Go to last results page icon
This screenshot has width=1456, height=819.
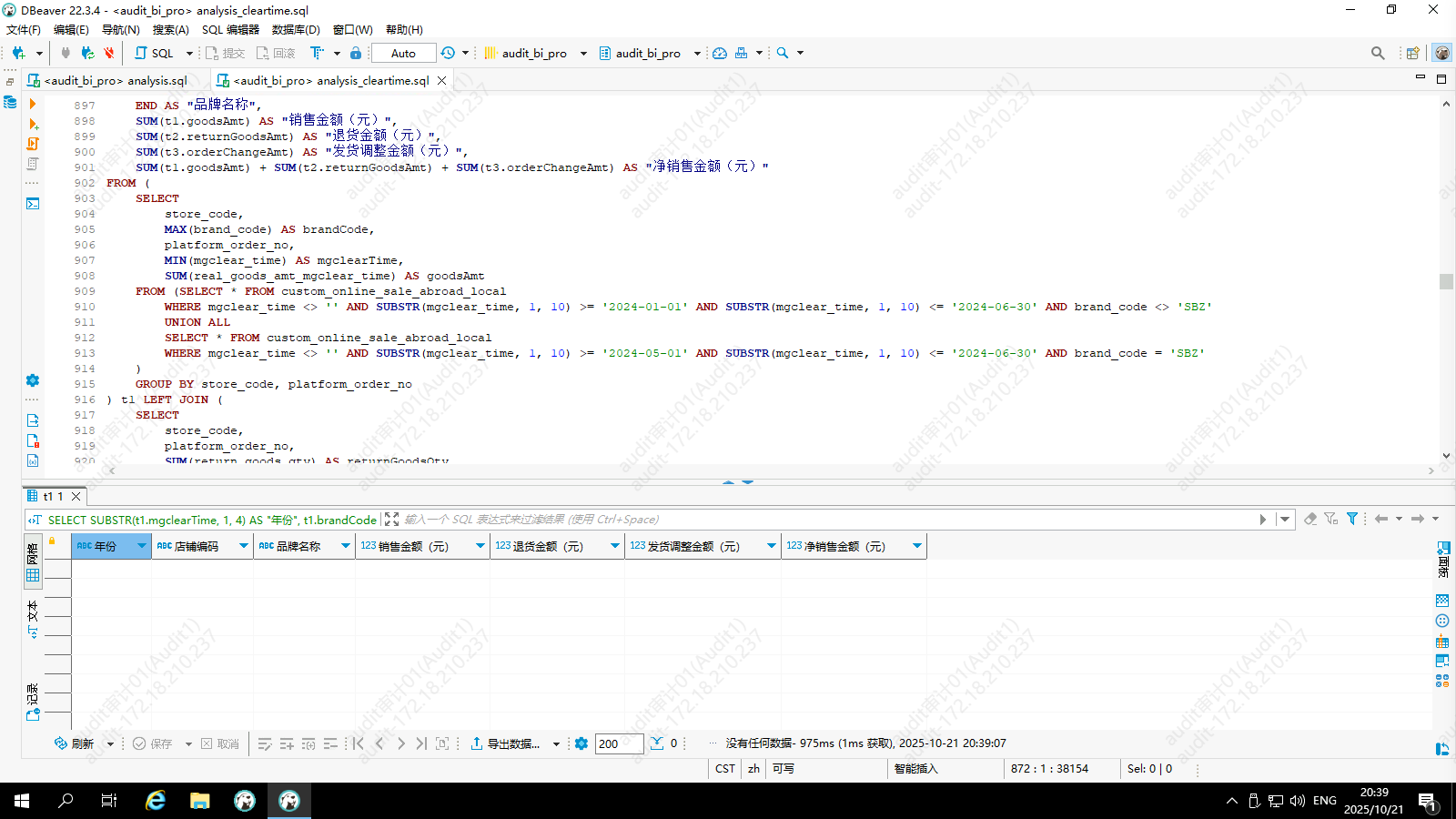(421, 743)
